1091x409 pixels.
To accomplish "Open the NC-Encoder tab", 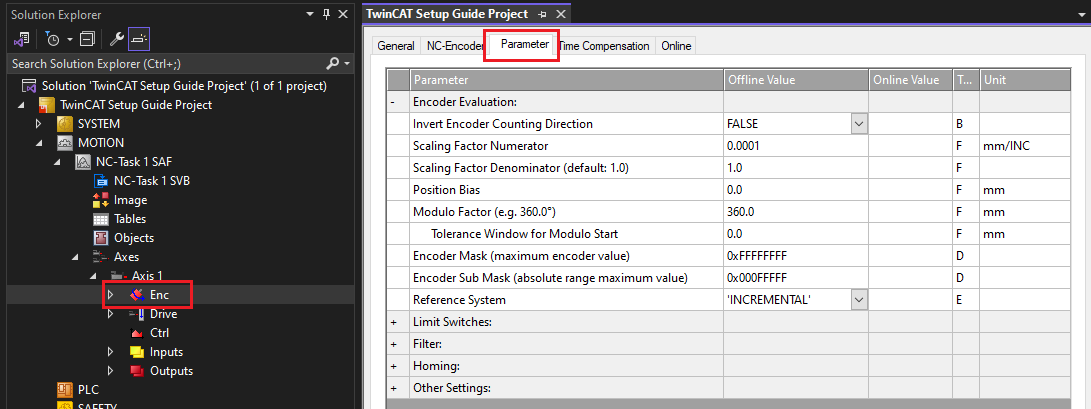I will pyautogui.click(x=455, y=46).
